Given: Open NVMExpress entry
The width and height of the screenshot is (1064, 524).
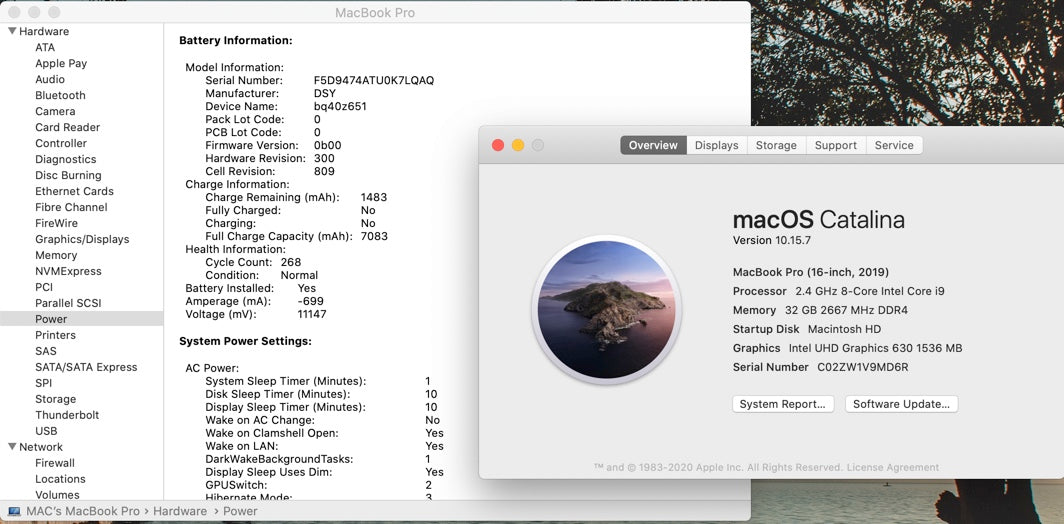Looking at the screenshot, I should click(68, 271).
